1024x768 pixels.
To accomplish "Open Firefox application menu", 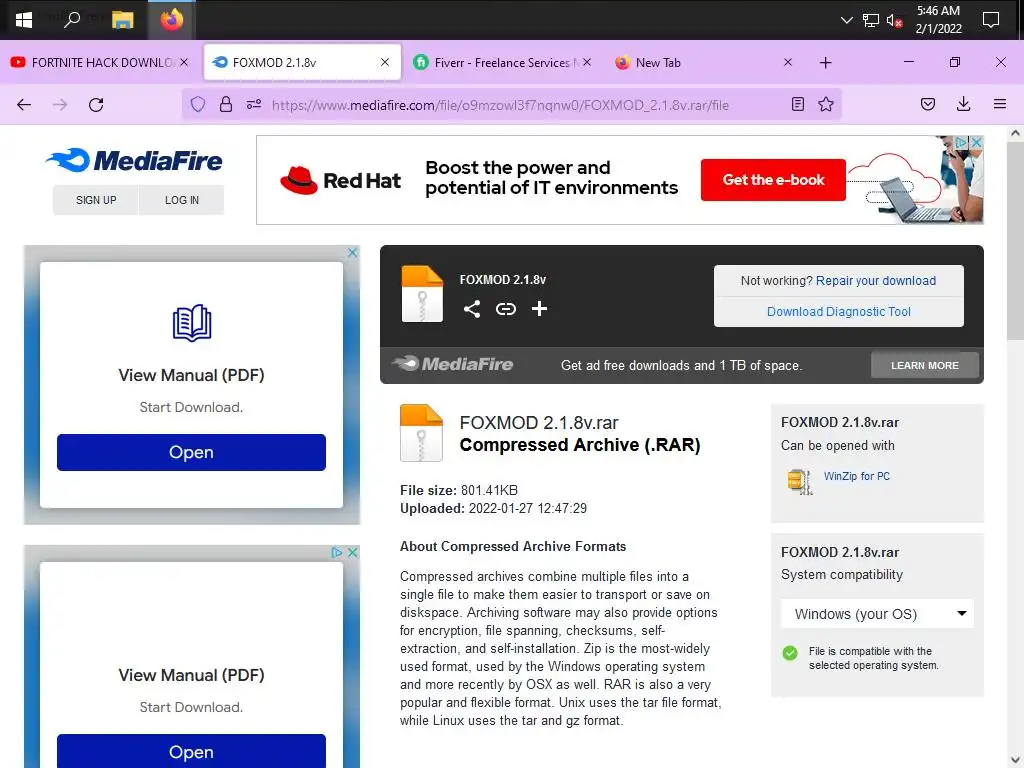I will [1000, 104].
